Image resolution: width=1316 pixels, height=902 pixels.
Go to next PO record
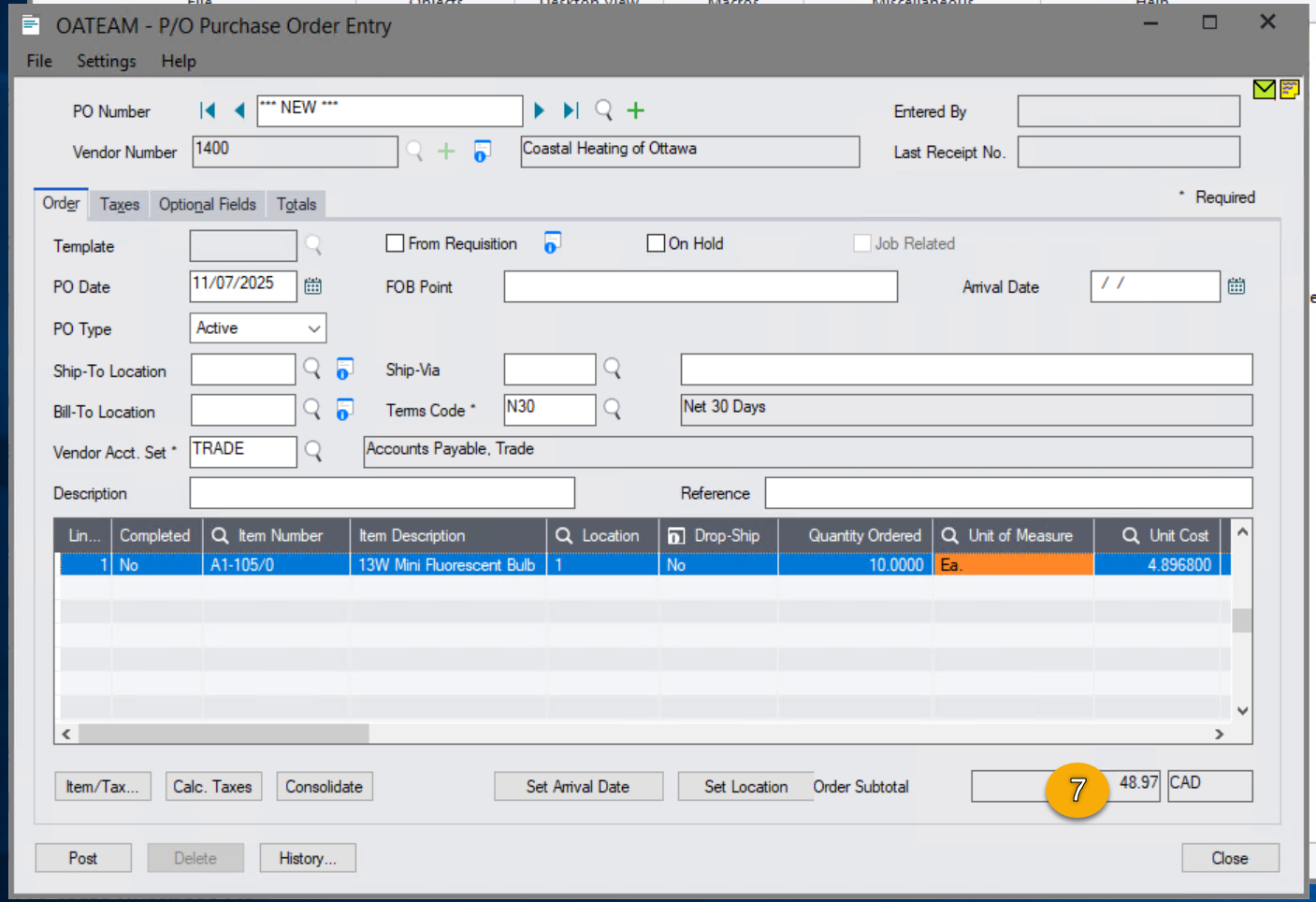[x=539, y=110]
